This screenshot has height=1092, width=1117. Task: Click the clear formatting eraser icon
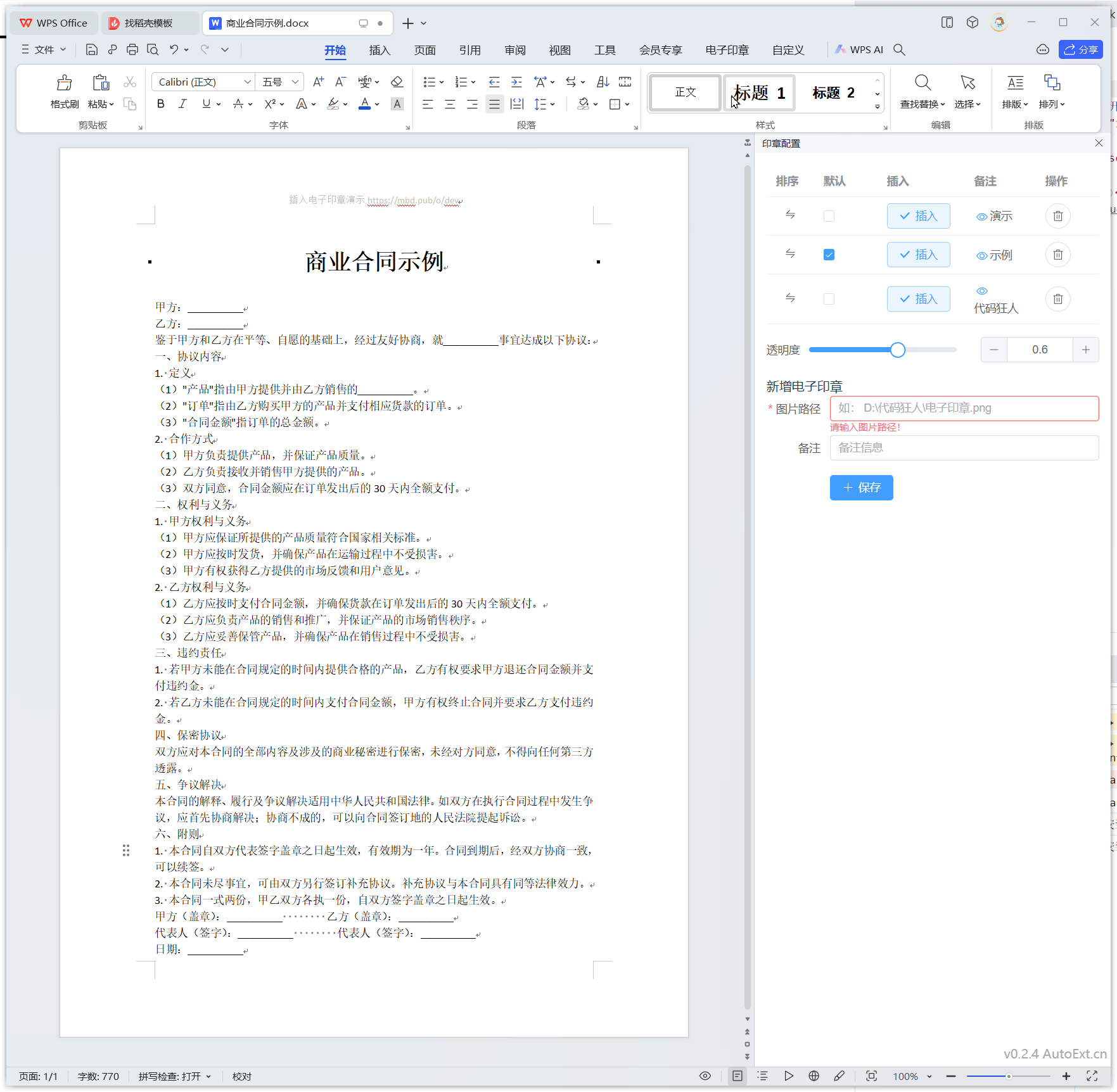[397, 82]
